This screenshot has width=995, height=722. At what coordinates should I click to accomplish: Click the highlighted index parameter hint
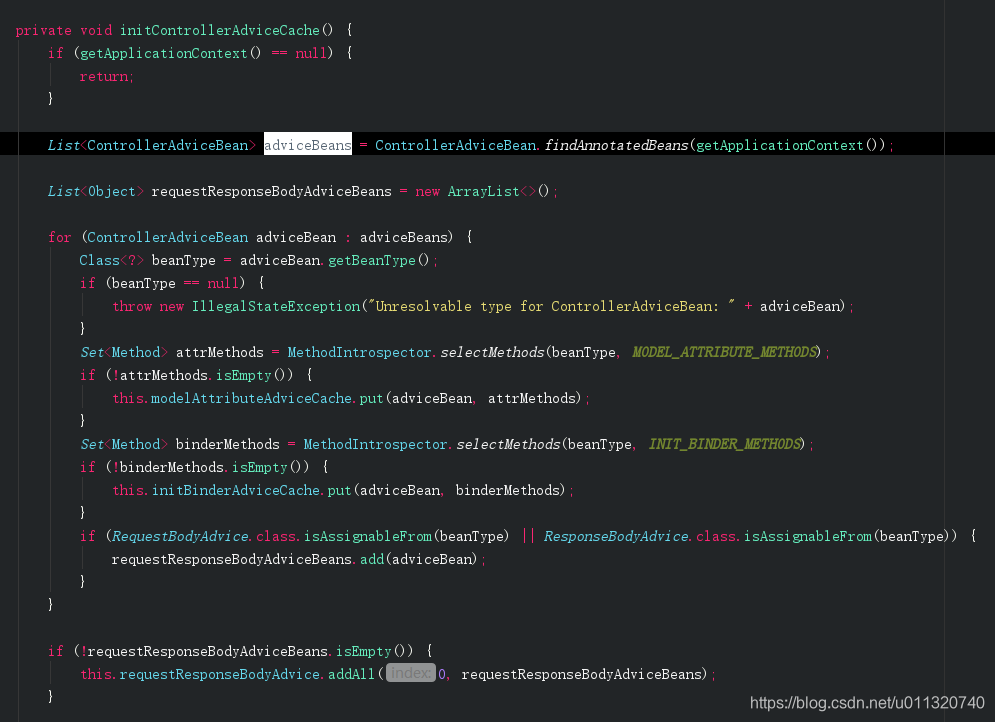[409, 673]
